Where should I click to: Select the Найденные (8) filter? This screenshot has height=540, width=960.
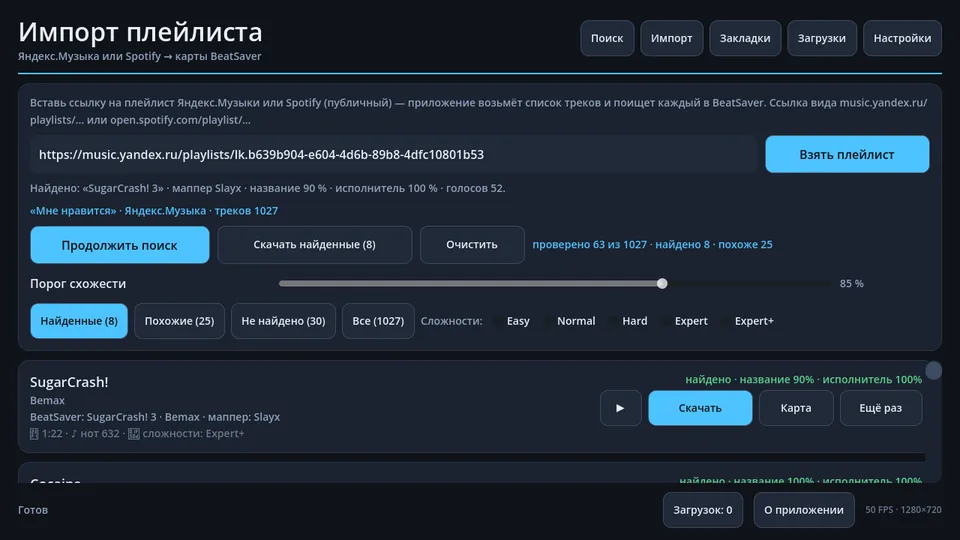(79, 321)
